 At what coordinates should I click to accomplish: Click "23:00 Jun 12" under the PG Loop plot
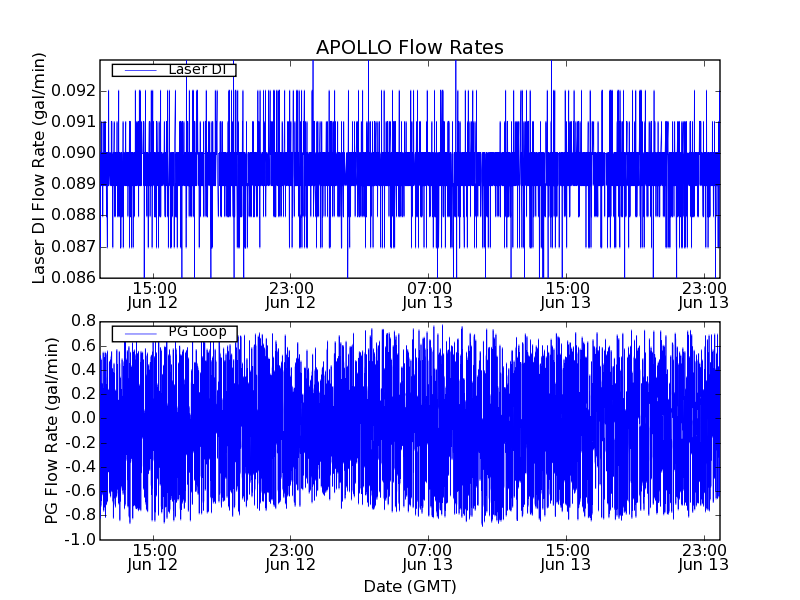[x=291, y=558]
